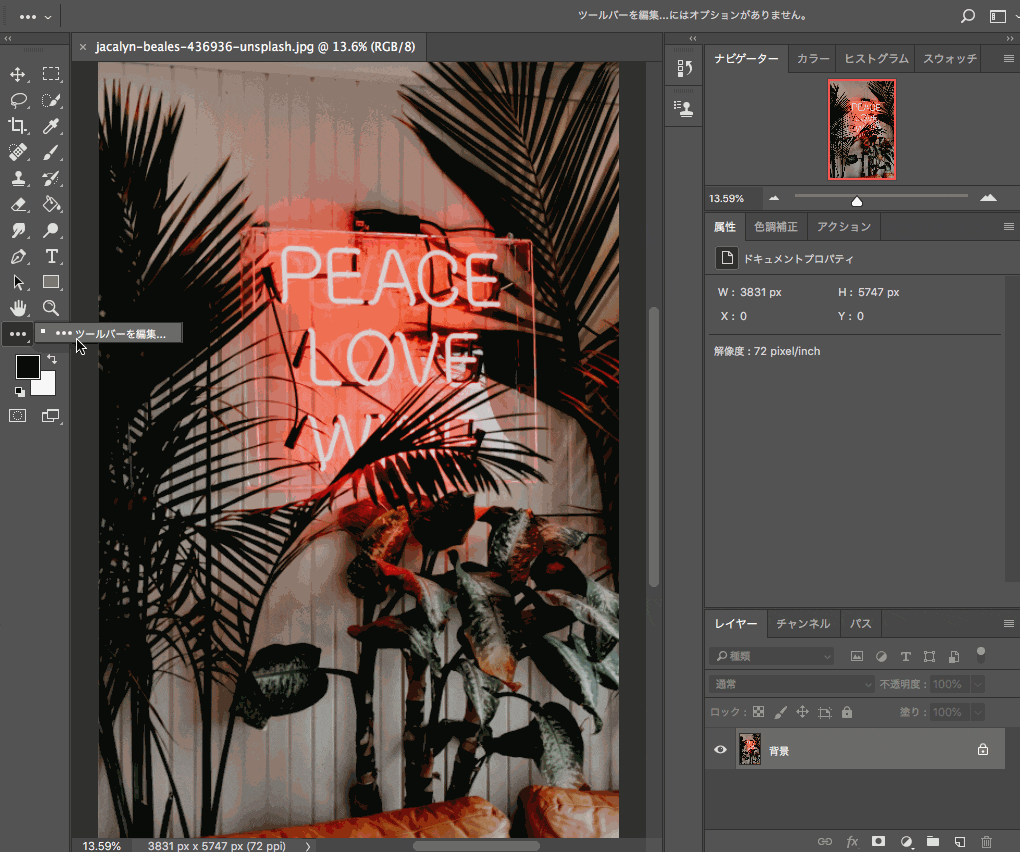This screenshot has height=852, width=1020.
Task: Toggle the shape layer filter
Action: tap(930, 656)
